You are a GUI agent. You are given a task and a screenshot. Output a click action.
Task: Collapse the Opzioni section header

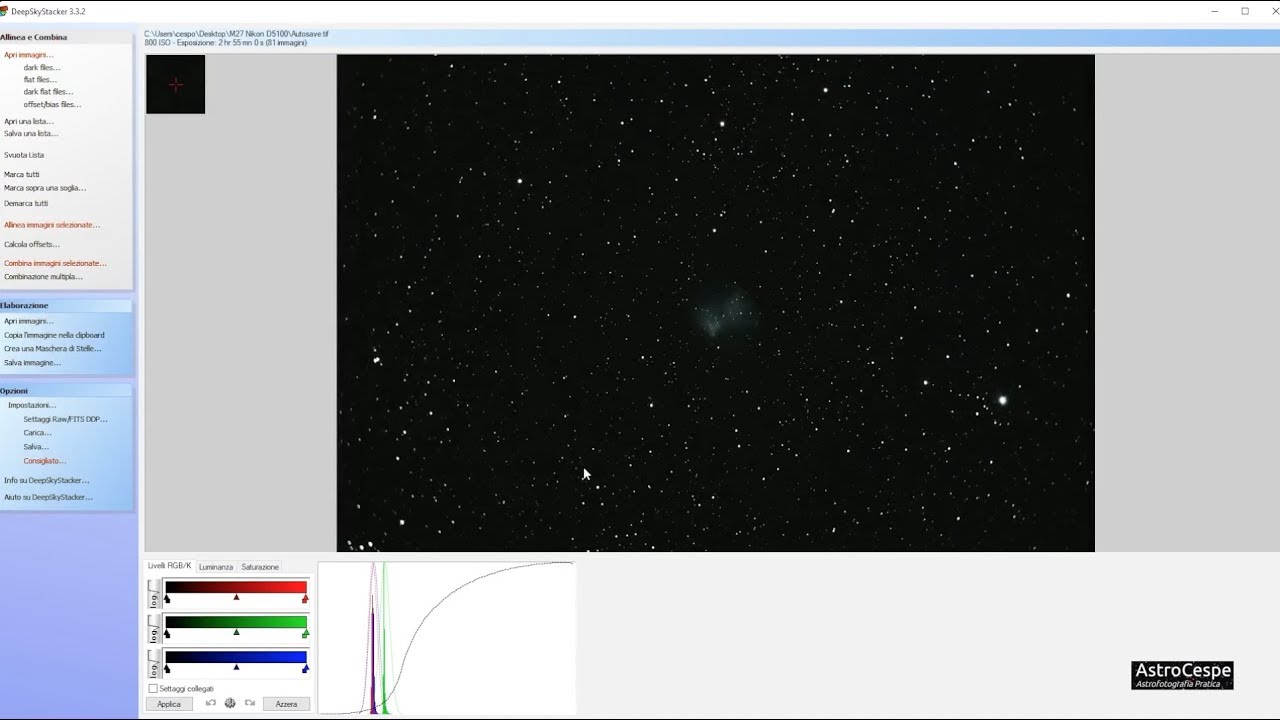pyautogui.click(x=66, y=391)
